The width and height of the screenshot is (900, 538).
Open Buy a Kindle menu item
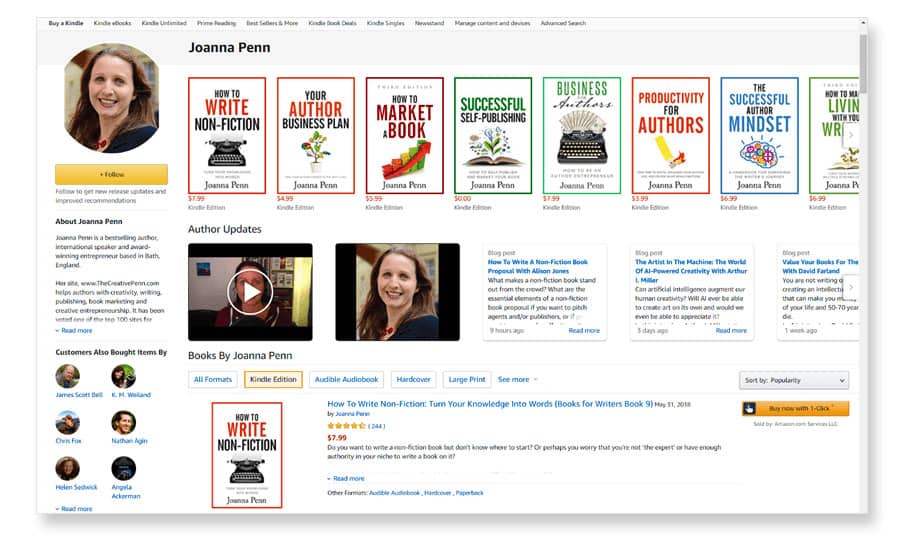tap(66, 24)
